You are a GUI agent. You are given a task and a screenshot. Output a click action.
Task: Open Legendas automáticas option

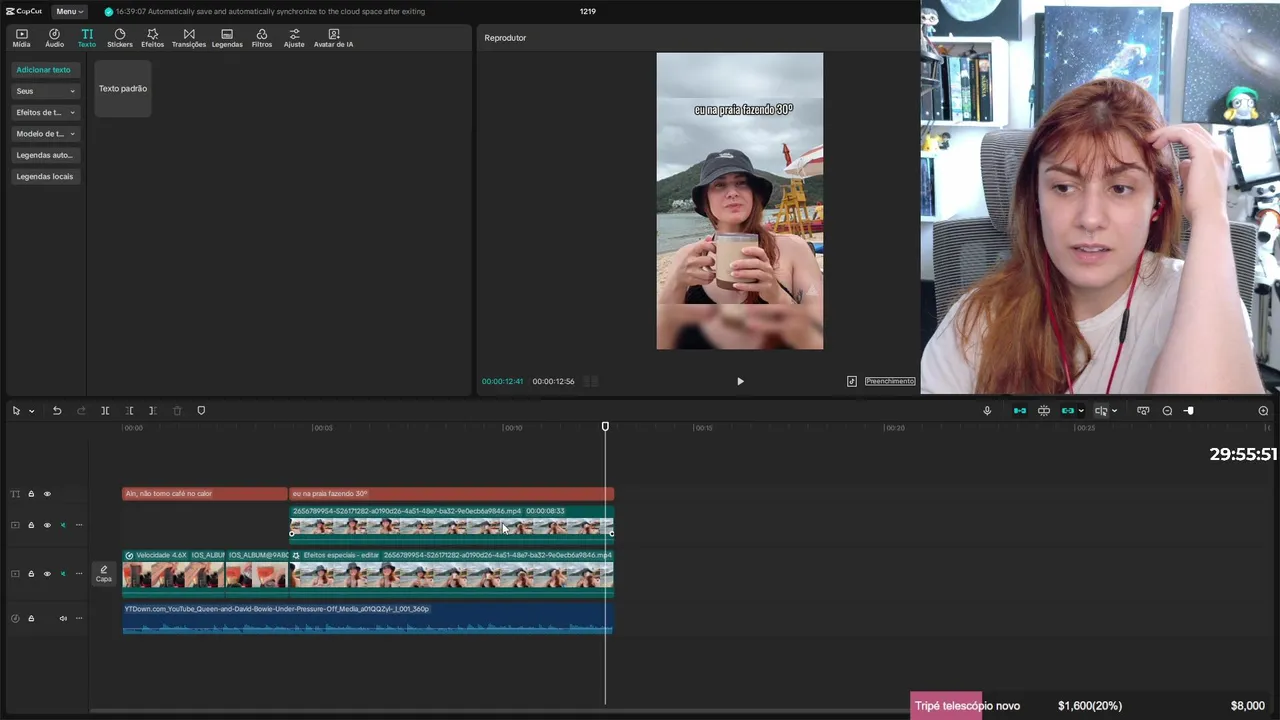coord(45,155)
